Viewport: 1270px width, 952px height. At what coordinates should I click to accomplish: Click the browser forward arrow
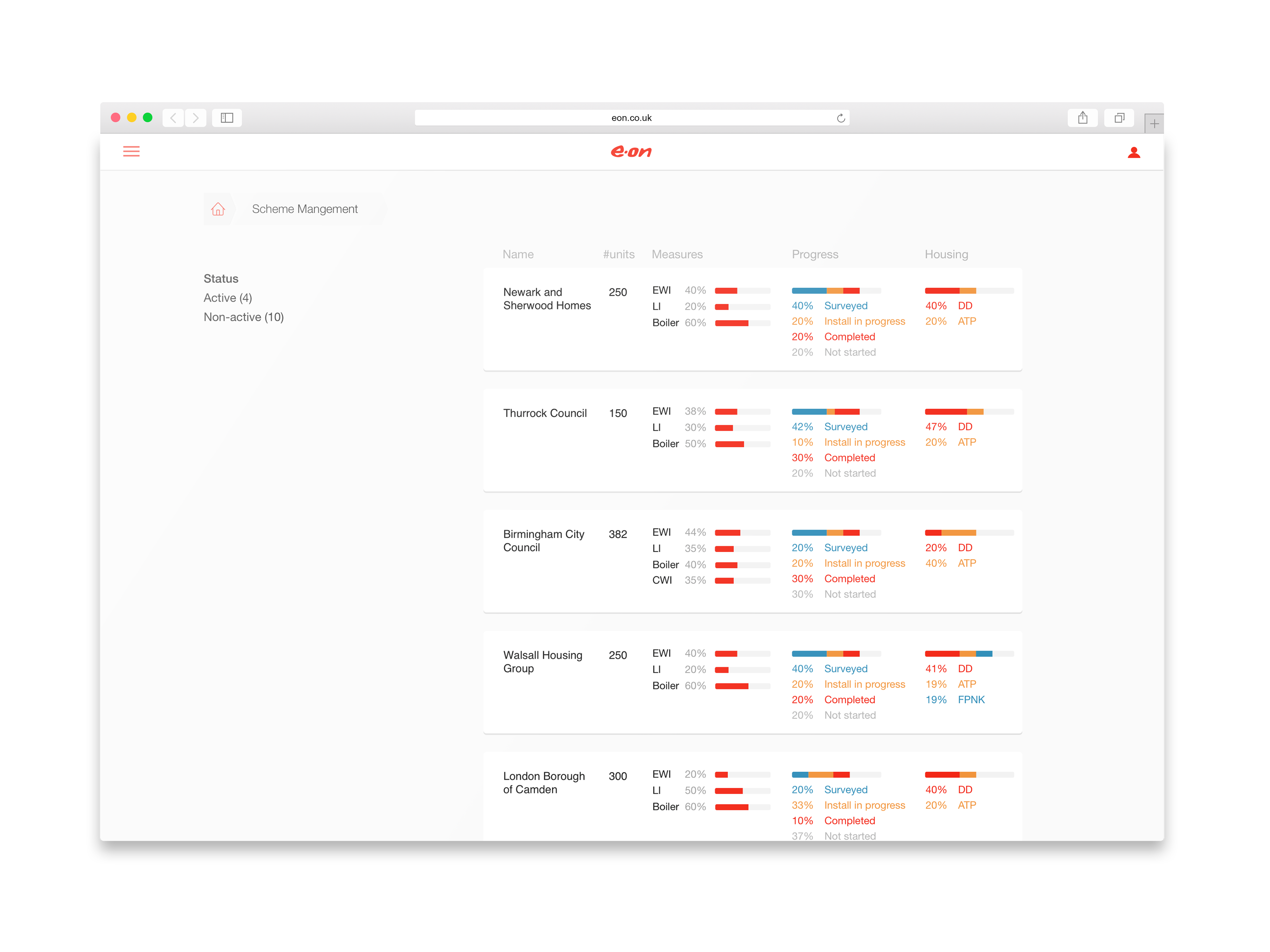click(x=196, y=118)
